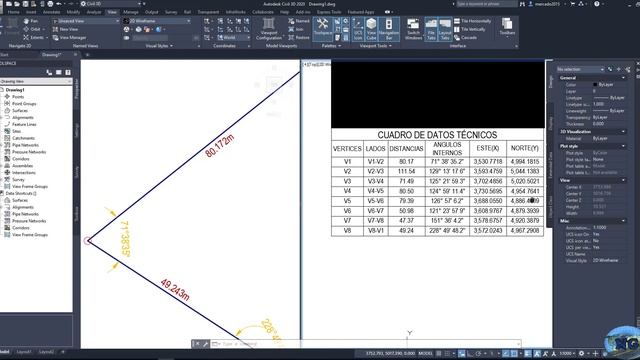Toggle the Navigation Bar display
Viewport: 640px width, 360px height.
389,29
